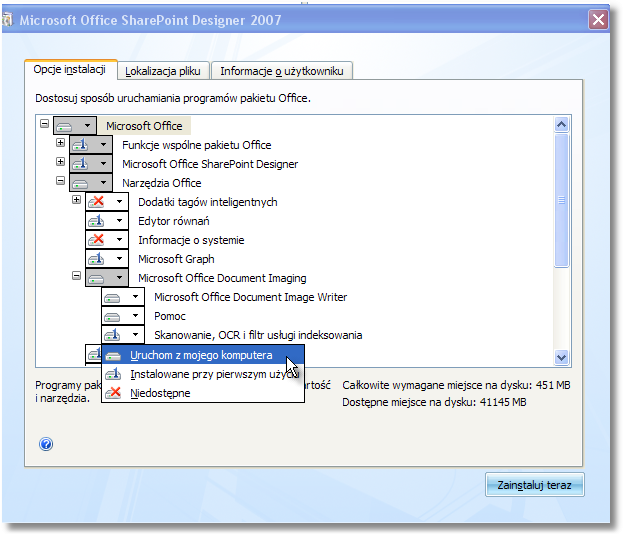This screenshot has height=537, width=624.
Task: Close the SharePoint Designer setup window
Action: [x=599, y=19]
